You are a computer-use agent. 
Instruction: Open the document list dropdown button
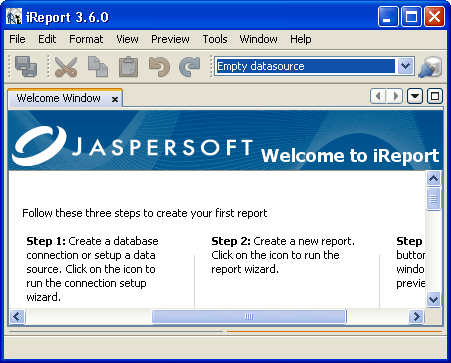pyautogui.click(x=415, y=96)
